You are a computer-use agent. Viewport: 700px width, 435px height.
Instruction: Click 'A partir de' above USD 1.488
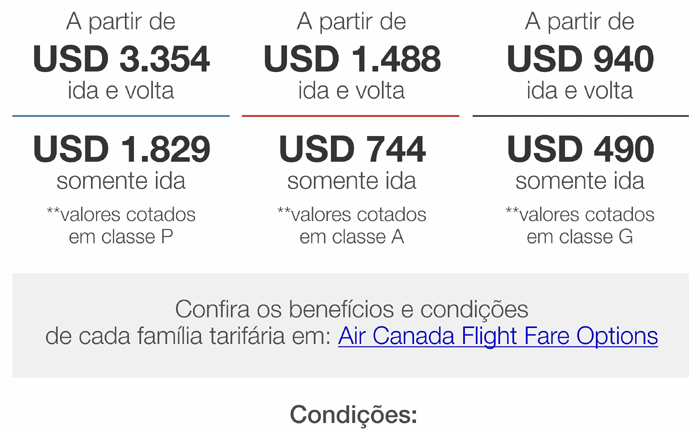pos(352,22)
